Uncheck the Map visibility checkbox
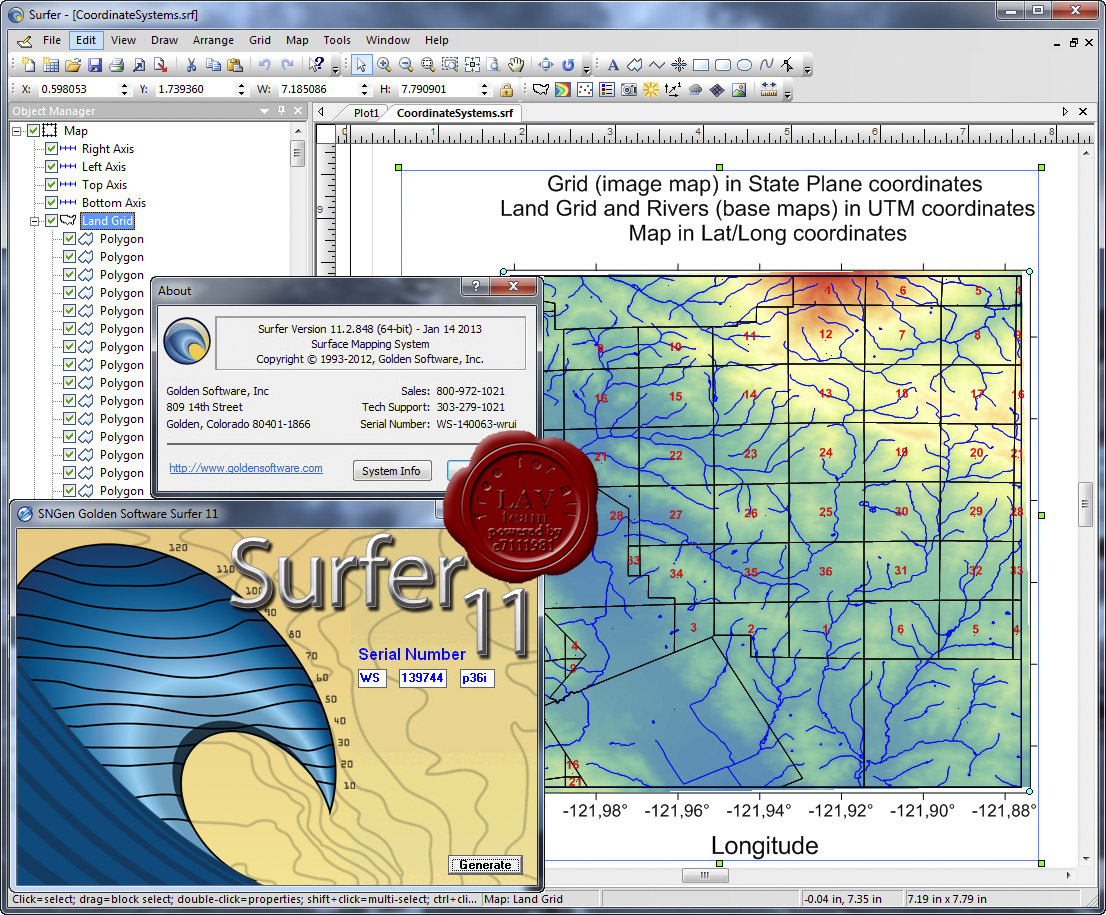 pyautogui.click(x=33, y=131)
